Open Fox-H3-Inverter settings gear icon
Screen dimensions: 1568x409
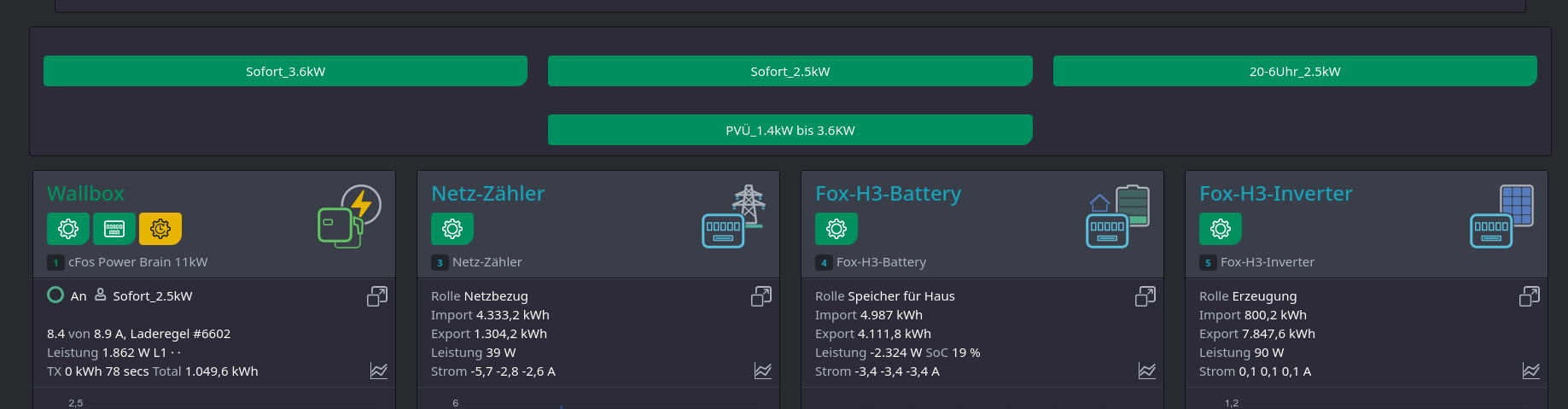click(x=1221, y=229)
